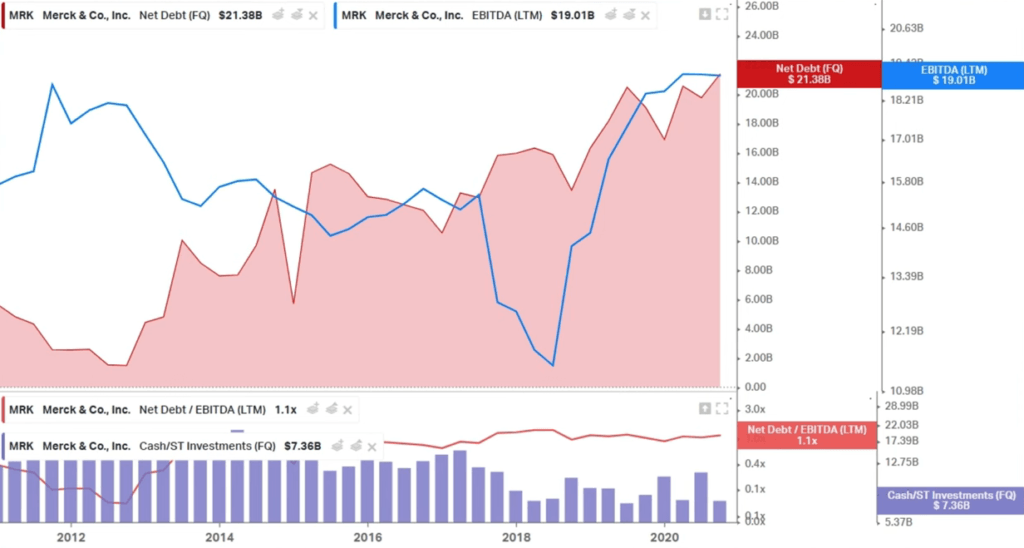Click the 'EBITDA (LTM)' metric name in the top legend

tap(507, 15)
